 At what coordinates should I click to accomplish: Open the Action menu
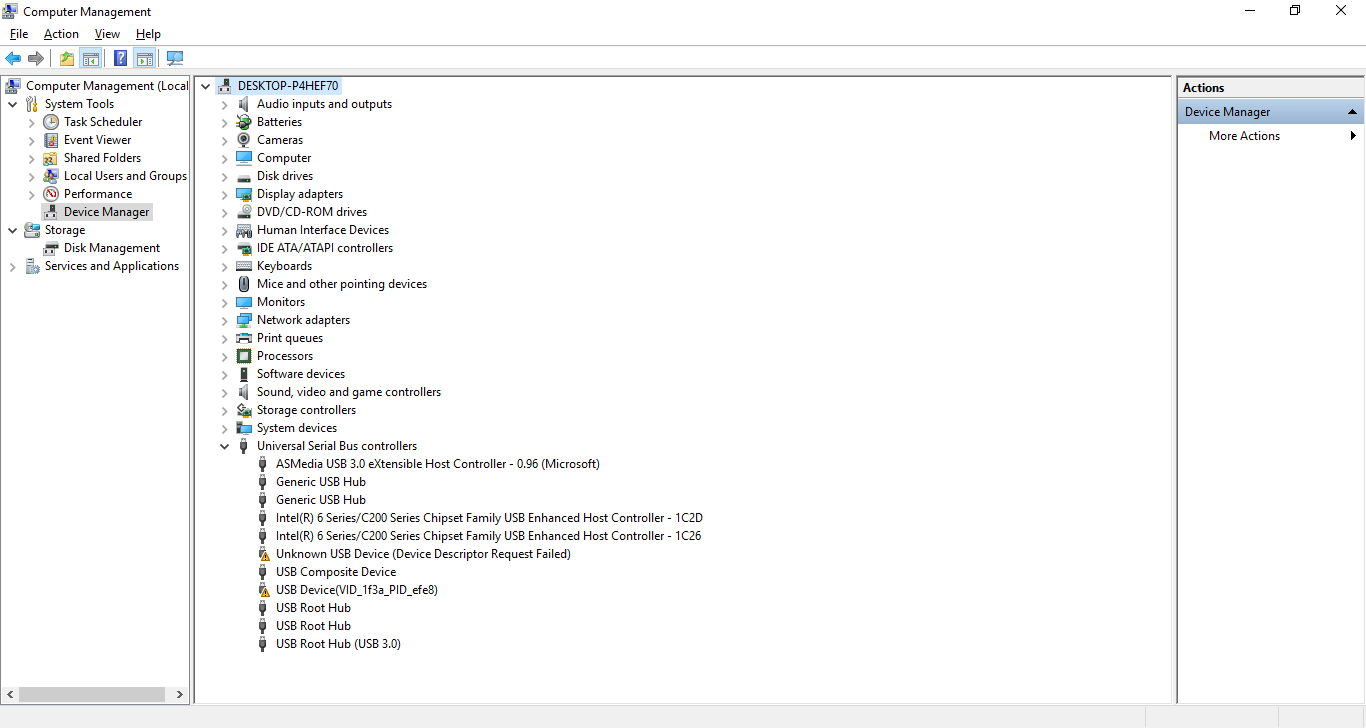61,34
